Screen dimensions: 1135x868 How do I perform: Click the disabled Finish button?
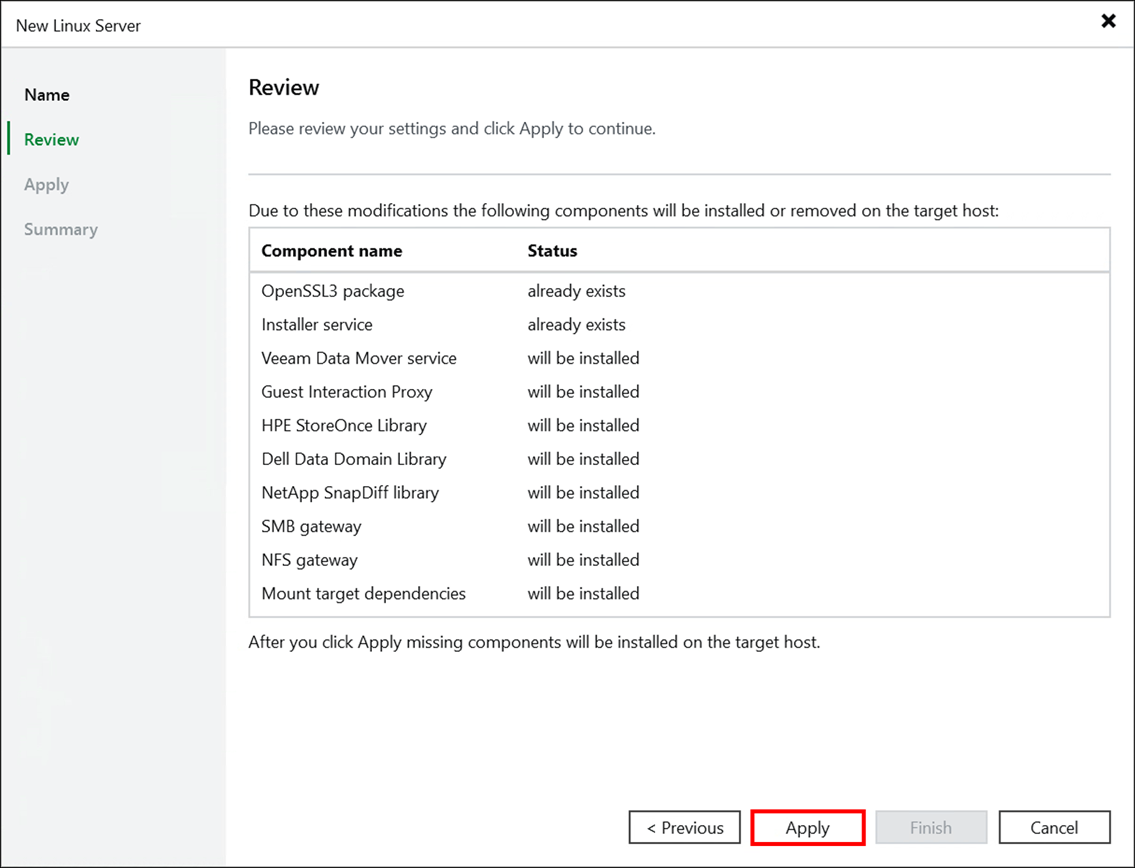[931, 827]
